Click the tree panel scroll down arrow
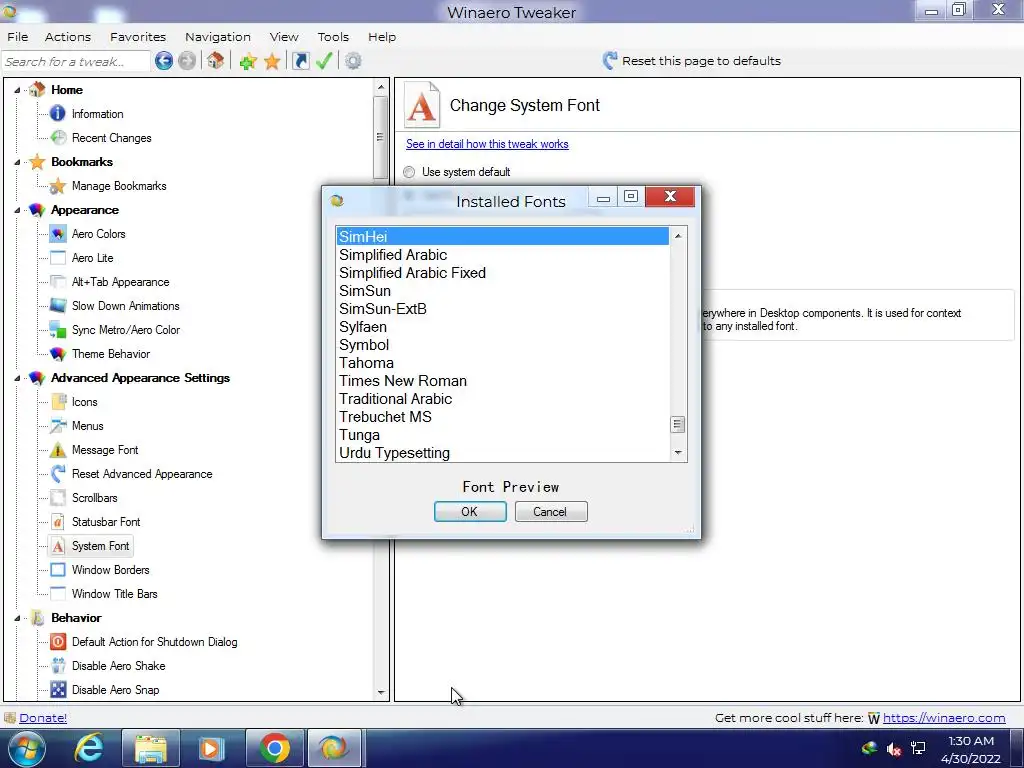This screenshot has height=768, width=1024. [381, 692]
